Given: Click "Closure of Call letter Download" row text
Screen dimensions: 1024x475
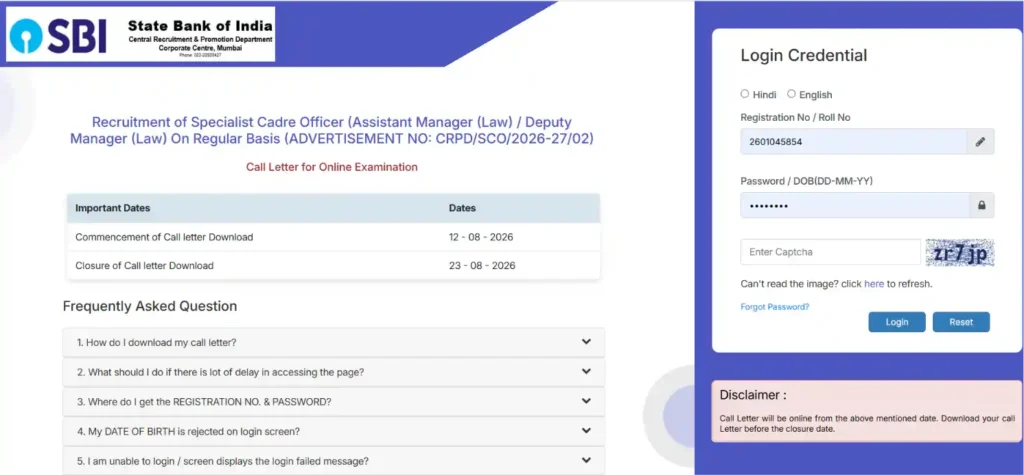Looking at the screenshot, I should coord(144,266).
